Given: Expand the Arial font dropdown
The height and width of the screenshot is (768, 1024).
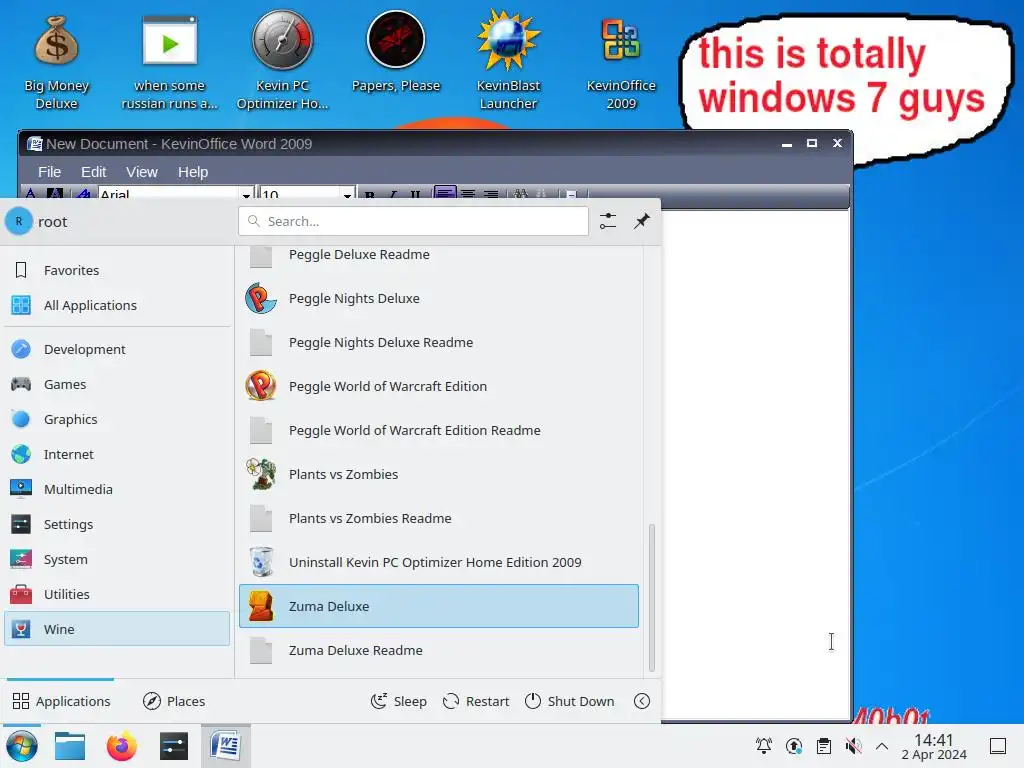Looking at the screenshot, I should click(246, 194).
